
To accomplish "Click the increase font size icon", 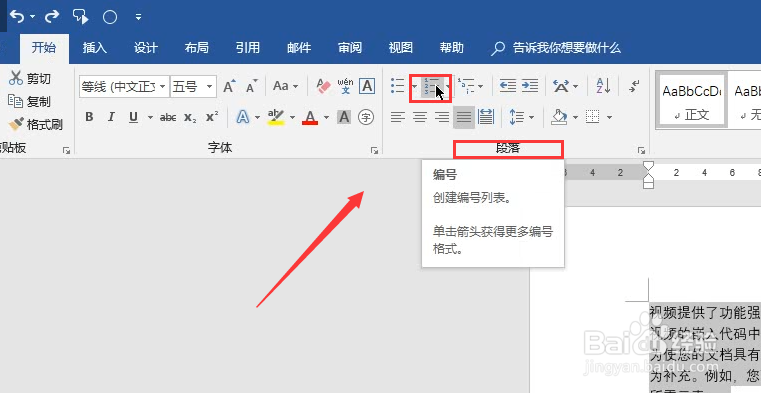I will pos(229,86).
